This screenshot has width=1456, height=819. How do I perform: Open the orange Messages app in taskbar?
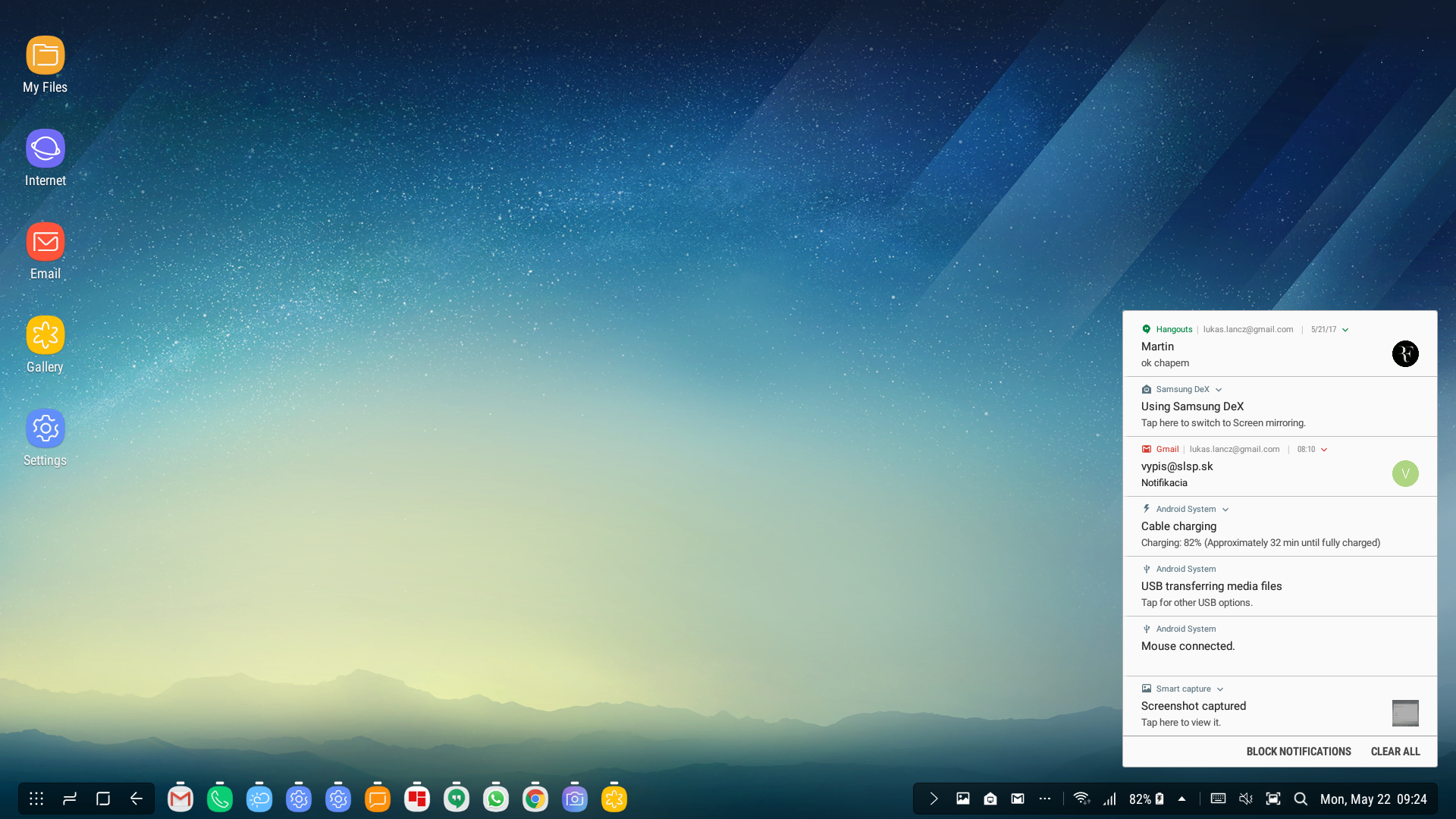378,799
